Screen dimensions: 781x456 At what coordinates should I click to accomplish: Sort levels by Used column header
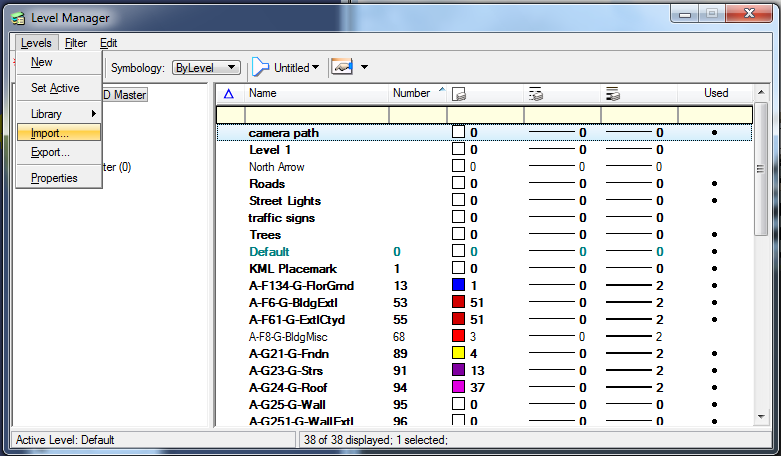point(716,93)
